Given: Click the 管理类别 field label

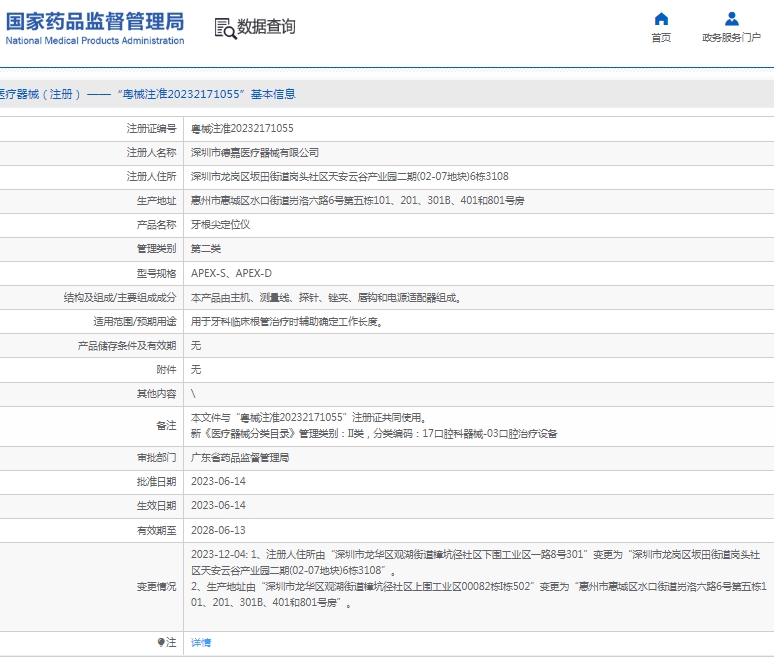Looking at the screenshot, I should 156,249.
